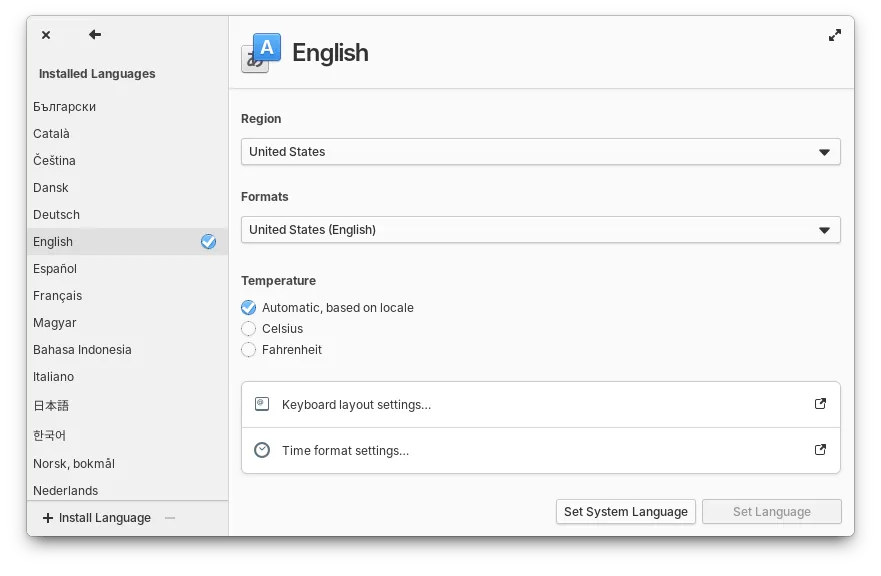Viewport: 881px width, 576px height.
Task: Click the keyboard icon beside layout settings
Action: [262, 404]
